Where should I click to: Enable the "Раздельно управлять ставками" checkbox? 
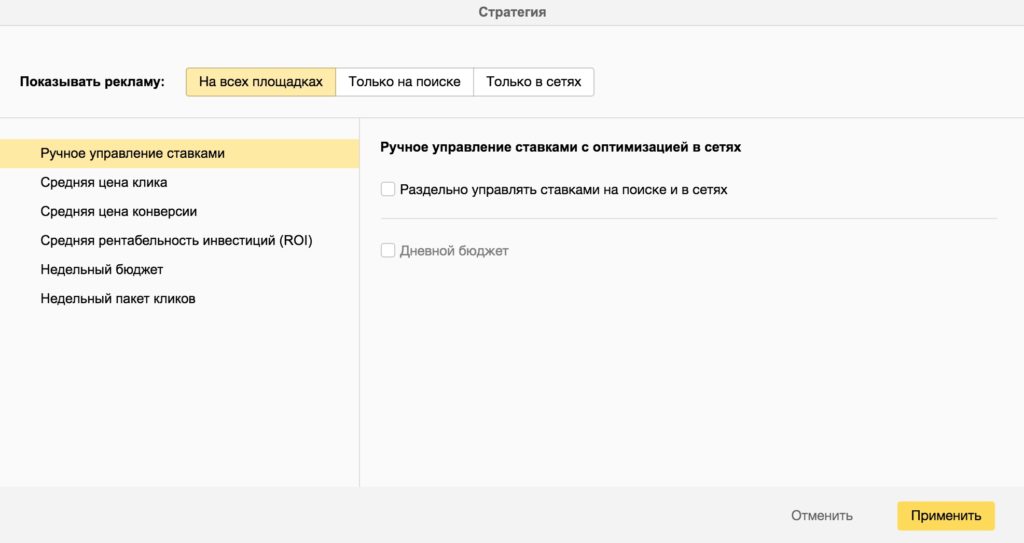388,189
